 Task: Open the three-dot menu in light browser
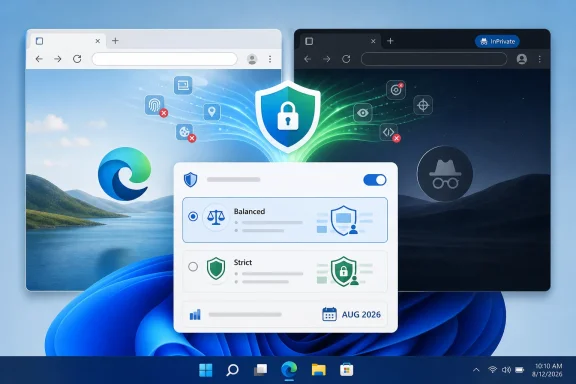click(x=270, y=59)
